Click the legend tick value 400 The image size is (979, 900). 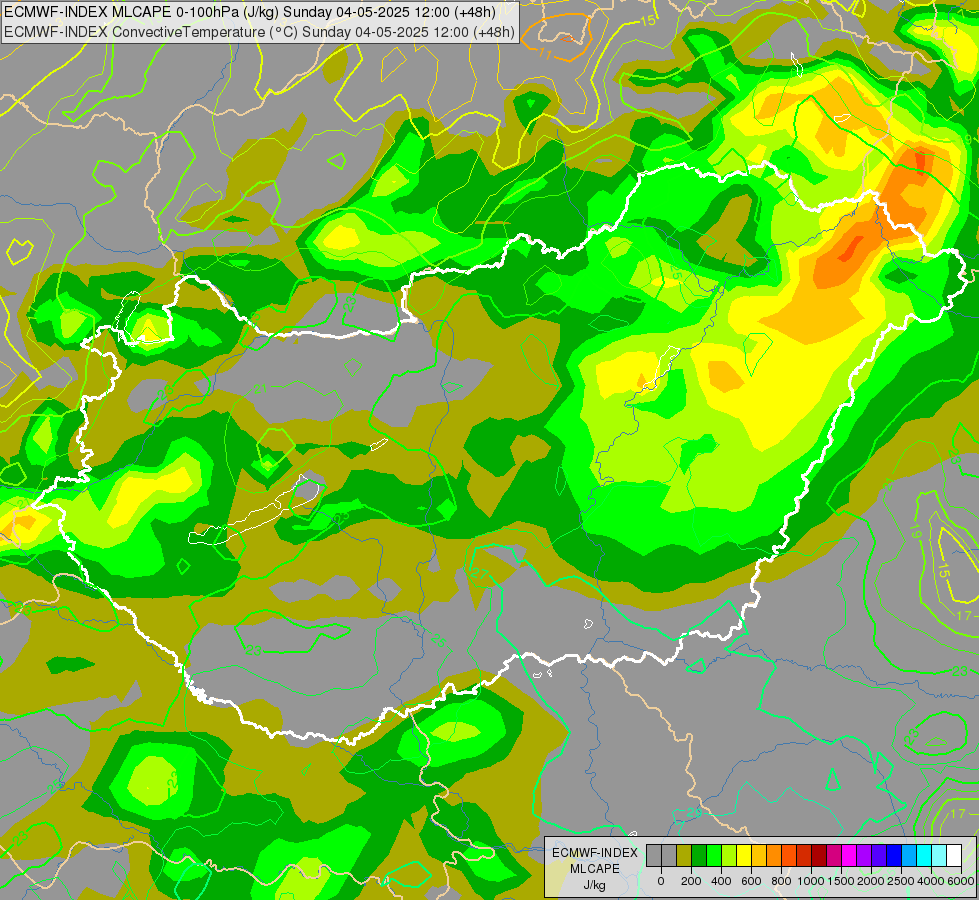pyautogui.click(x=721, y=881)
